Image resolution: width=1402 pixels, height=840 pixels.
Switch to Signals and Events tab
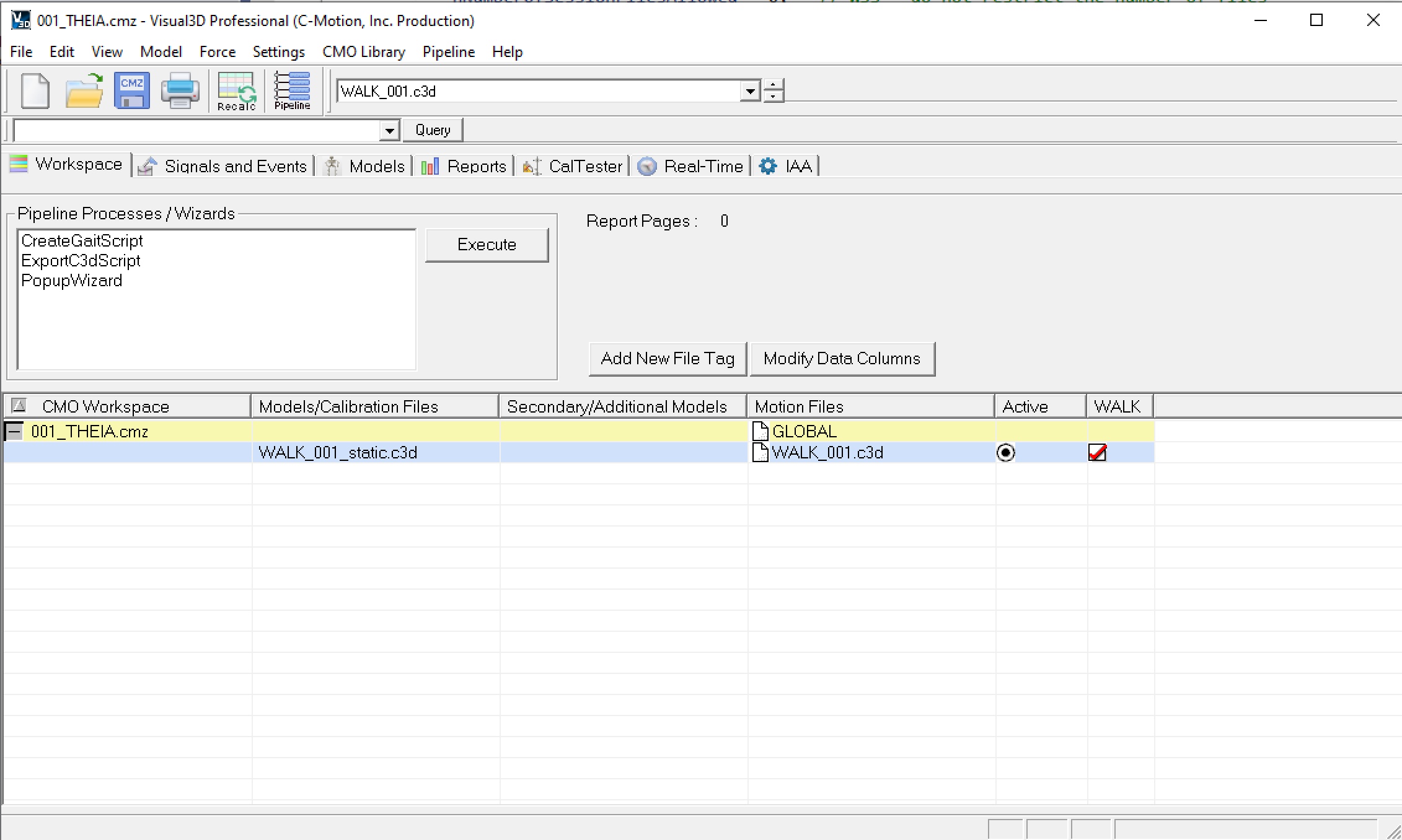(223, 166)
